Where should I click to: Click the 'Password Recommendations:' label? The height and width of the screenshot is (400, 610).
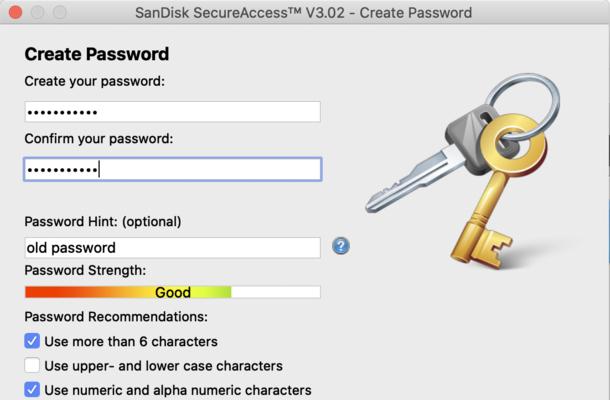pyautogui.click(x=116, y=317)
